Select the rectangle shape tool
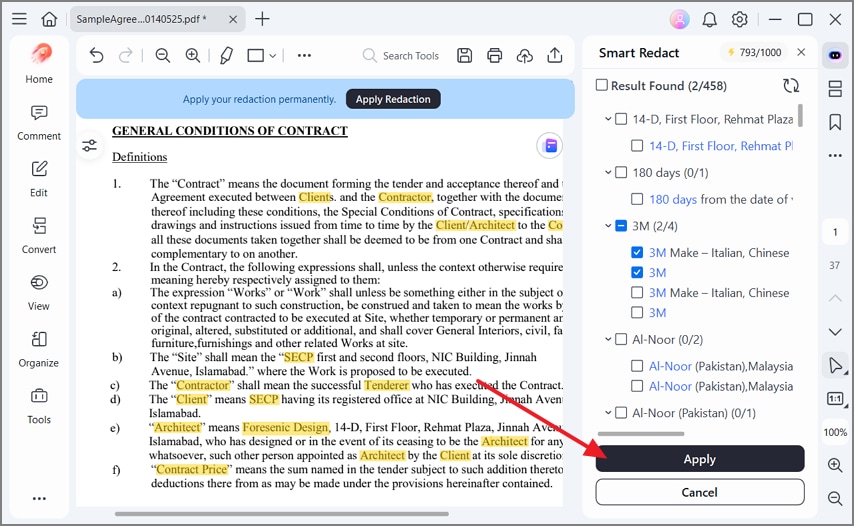Screen dimensions: 854x526 (x=255, y=56)
